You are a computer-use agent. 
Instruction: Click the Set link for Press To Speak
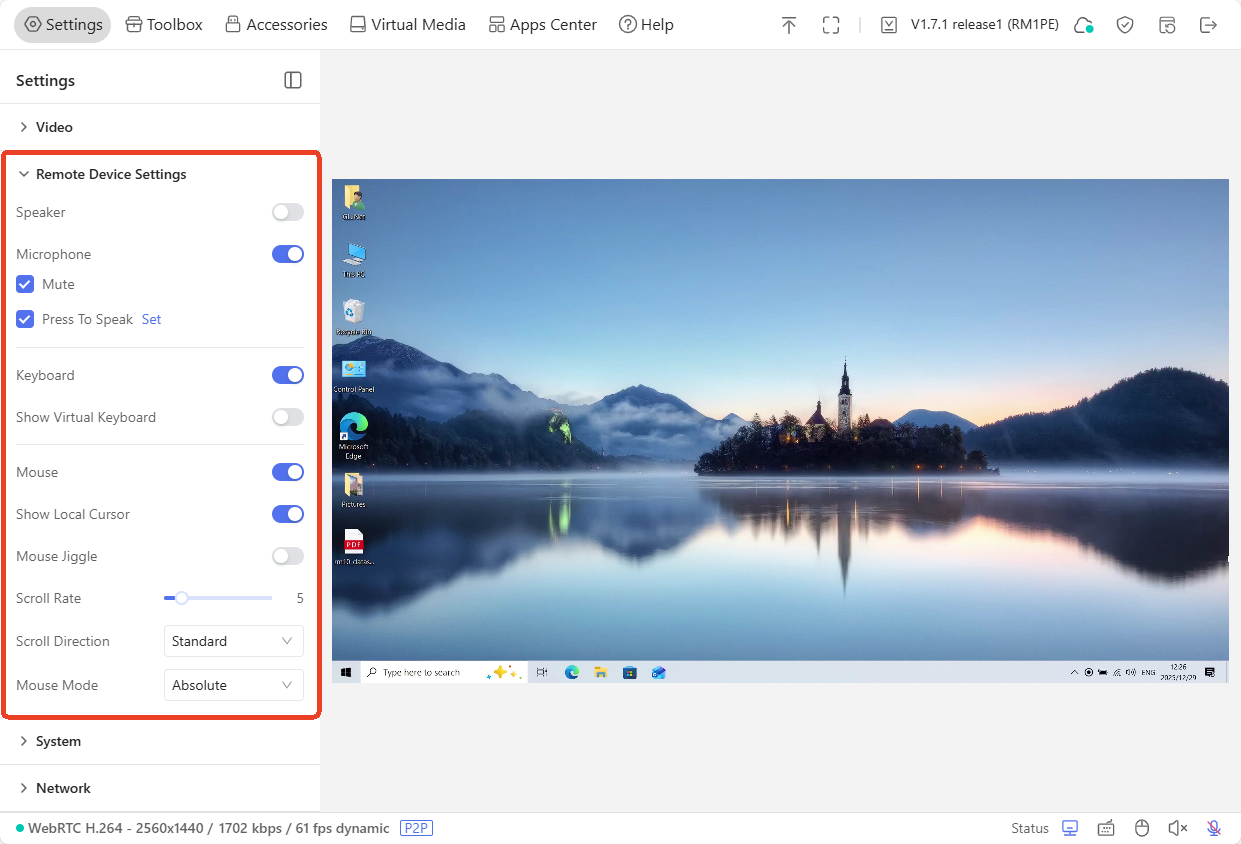(x=151, y=319)
